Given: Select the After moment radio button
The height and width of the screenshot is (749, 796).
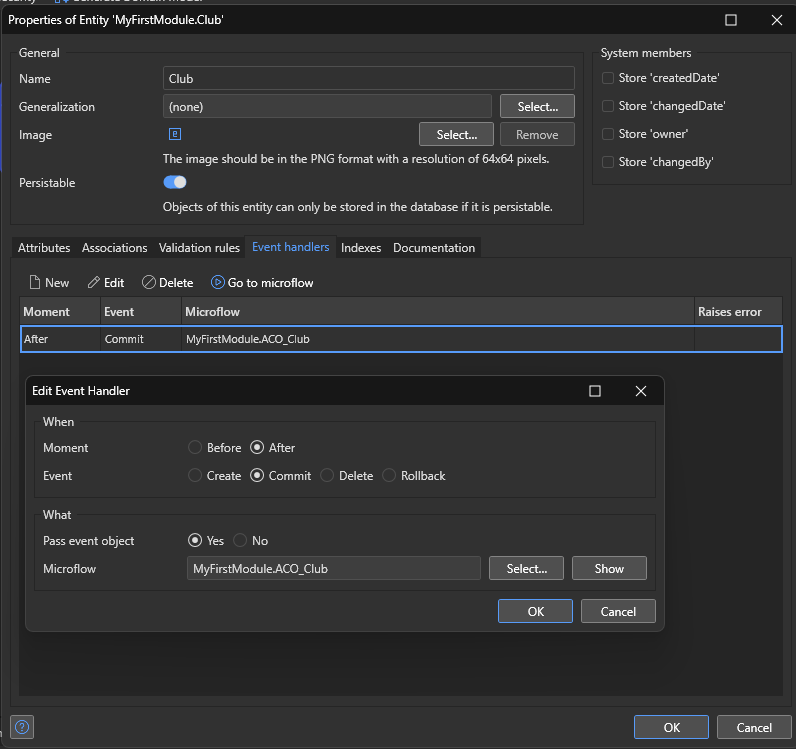Looking at the screenshot, I should pos(257,447).
